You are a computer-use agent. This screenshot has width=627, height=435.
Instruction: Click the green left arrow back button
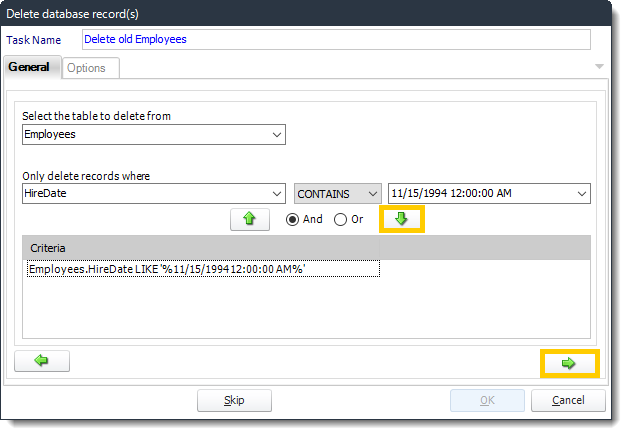click(x=42, y=361)
